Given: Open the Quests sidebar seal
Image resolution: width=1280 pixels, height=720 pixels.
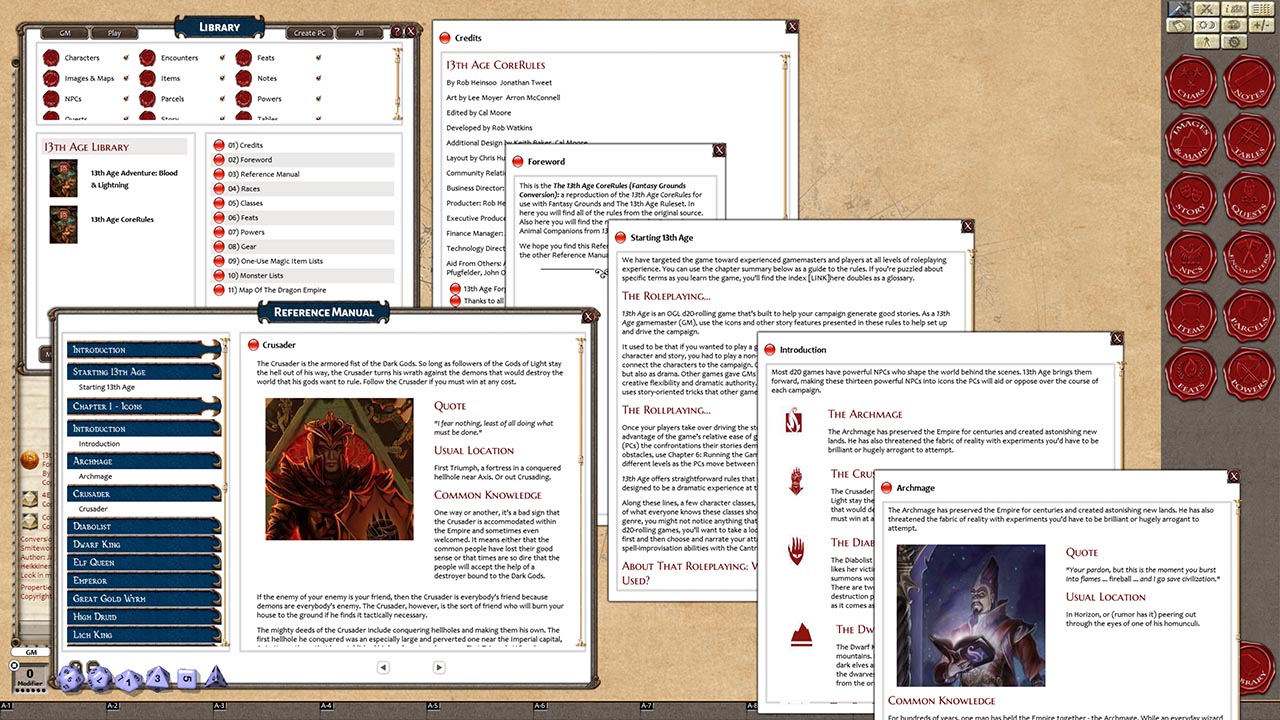Looking at the screenshot, I should point(1247,199).
